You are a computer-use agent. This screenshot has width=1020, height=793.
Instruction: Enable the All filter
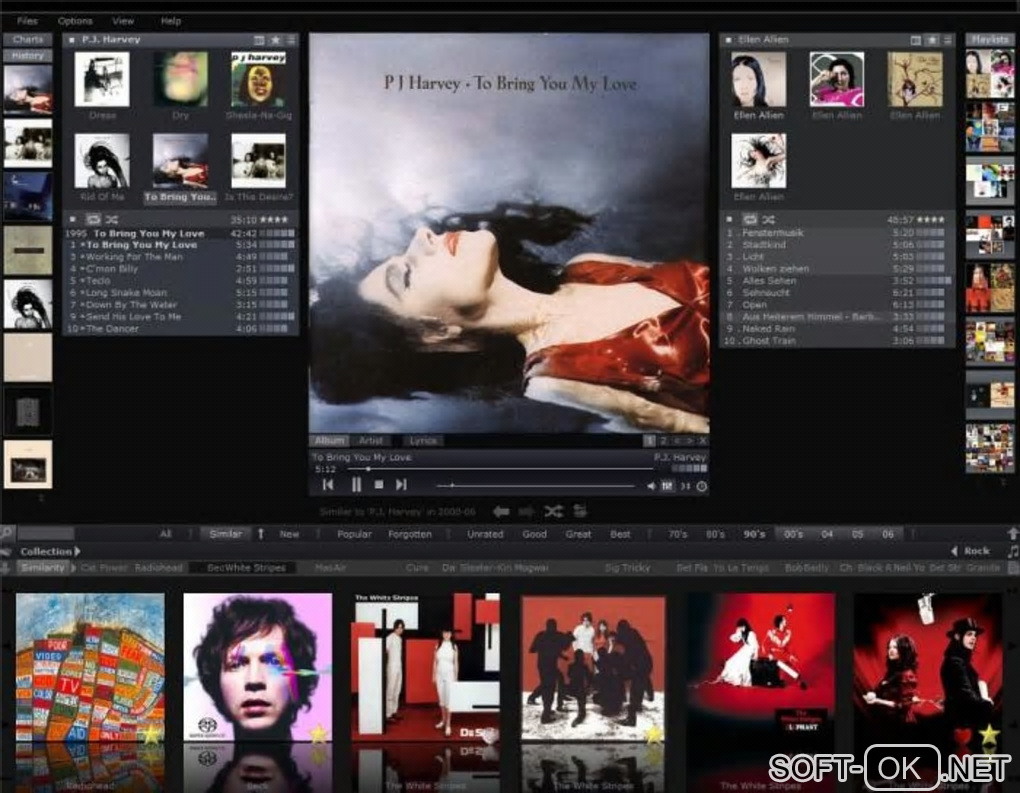[165, 534]
